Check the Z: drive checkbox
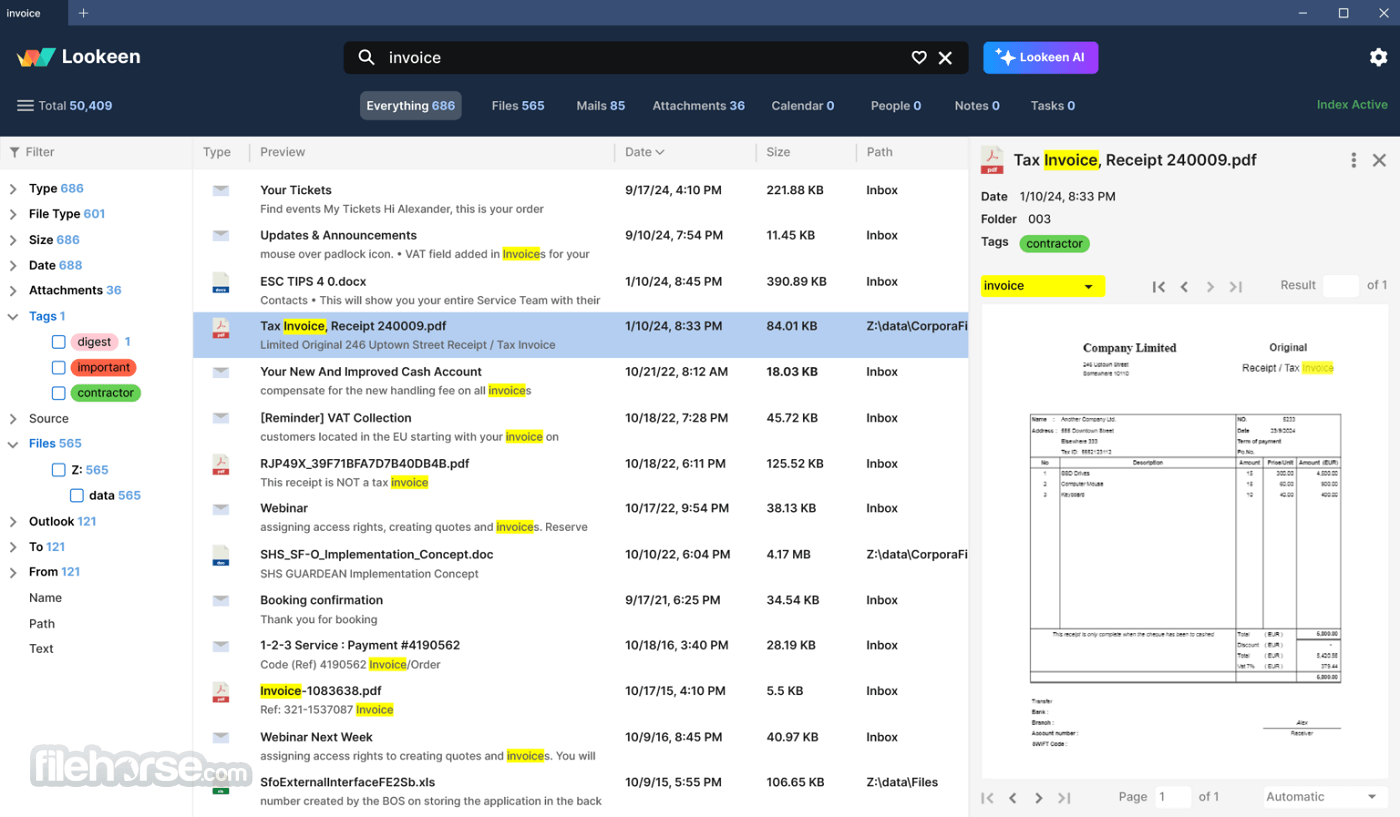This screenshot has width=1400, height=817. tap(59, 470)
